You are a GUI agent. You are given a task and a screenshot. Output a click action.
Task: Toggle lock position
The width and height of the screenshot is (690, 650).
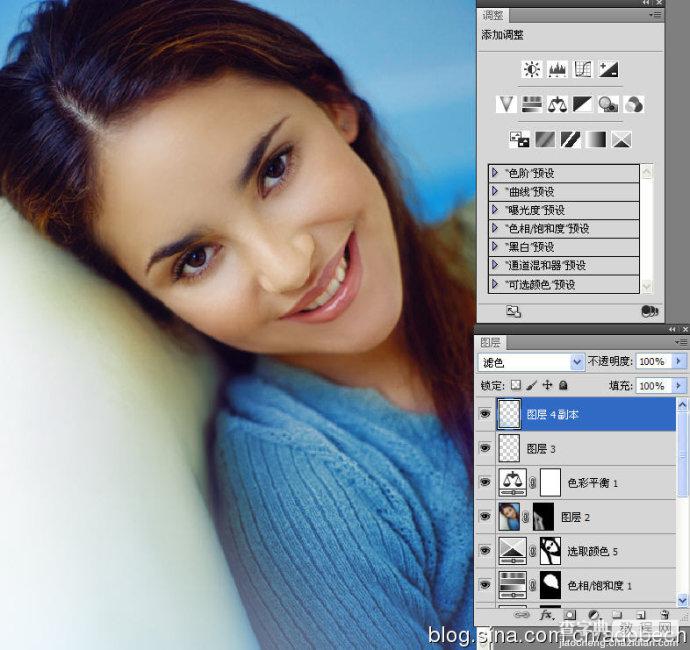[x=547, y=386]
